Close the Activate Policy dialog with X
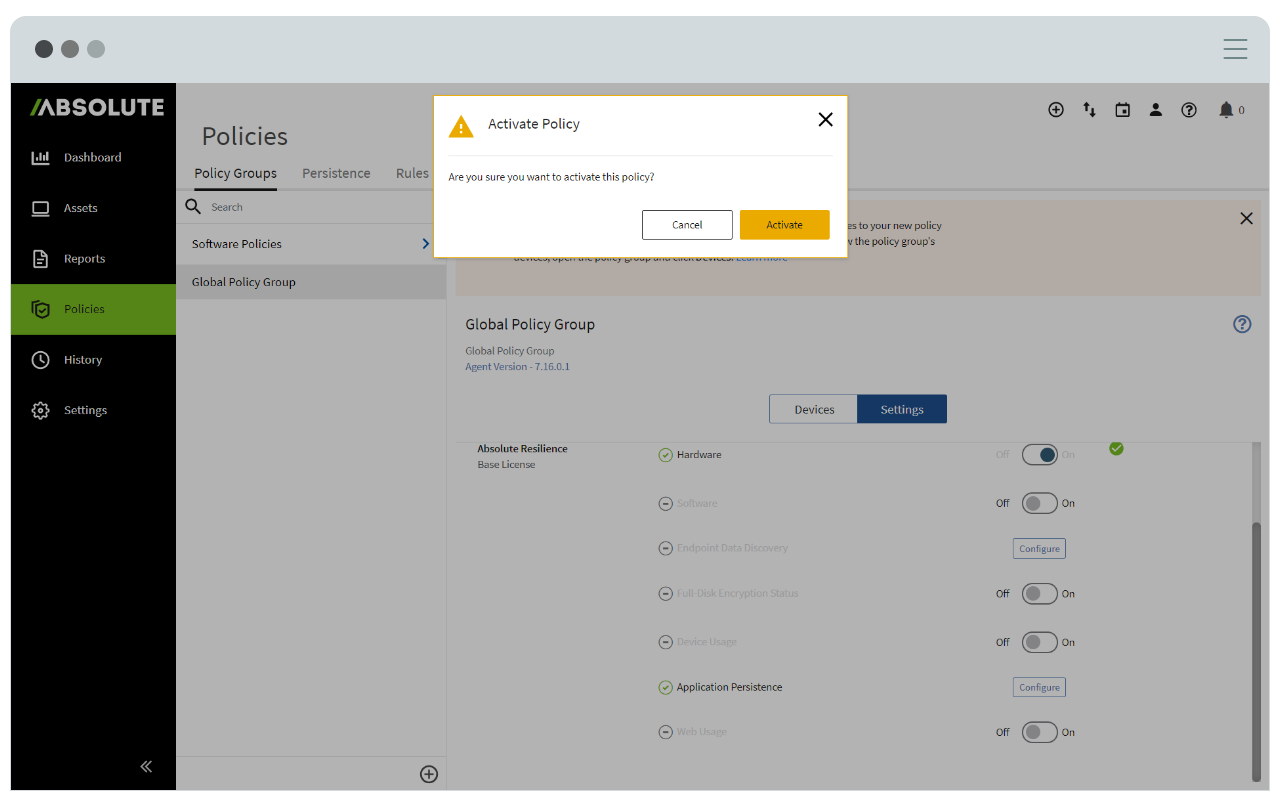The height and width of the screenshot is (807, 1280). (825, 120)
